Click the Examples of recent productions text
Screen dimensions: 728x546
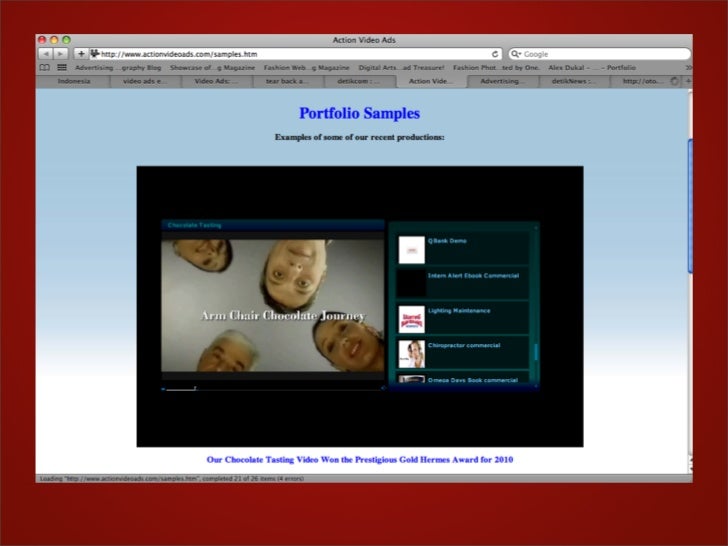tap(359, 137)
